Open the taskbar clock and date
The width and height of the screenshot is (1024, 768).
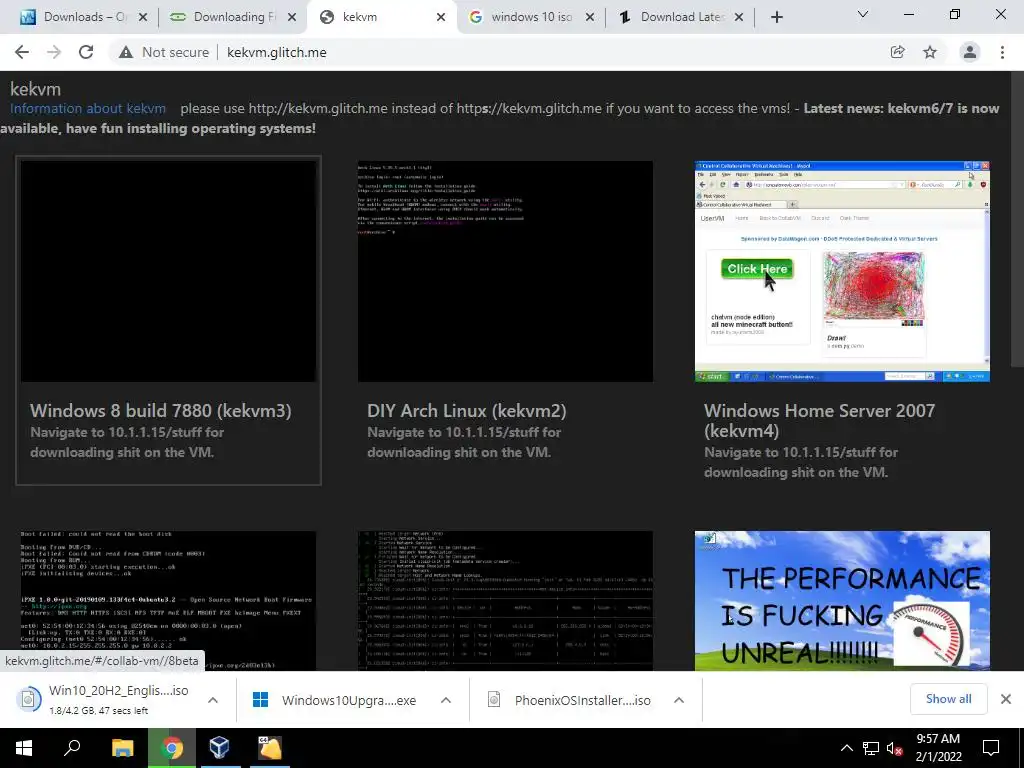[x=938, y=748]
